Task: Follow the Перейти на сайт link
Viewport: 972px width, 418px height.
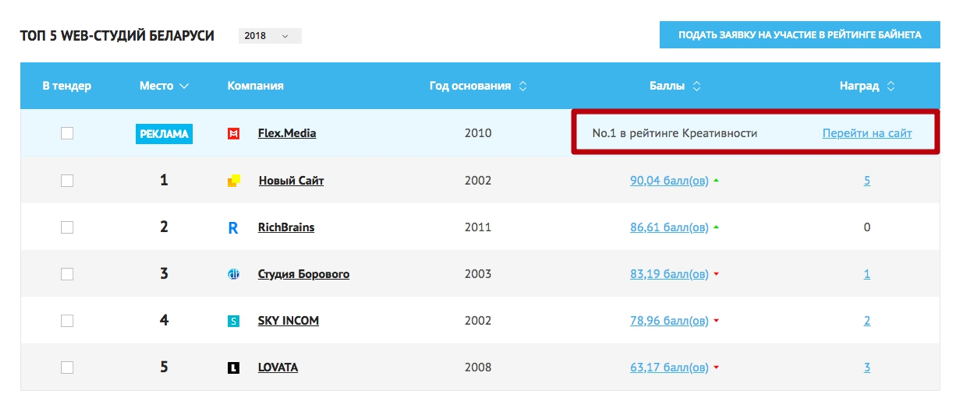Action: [x=867, y=133]
